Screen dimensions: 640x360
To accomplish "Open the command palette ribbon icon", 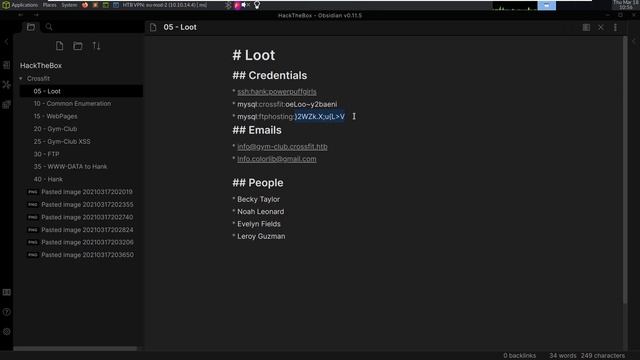I will [7, 104].
